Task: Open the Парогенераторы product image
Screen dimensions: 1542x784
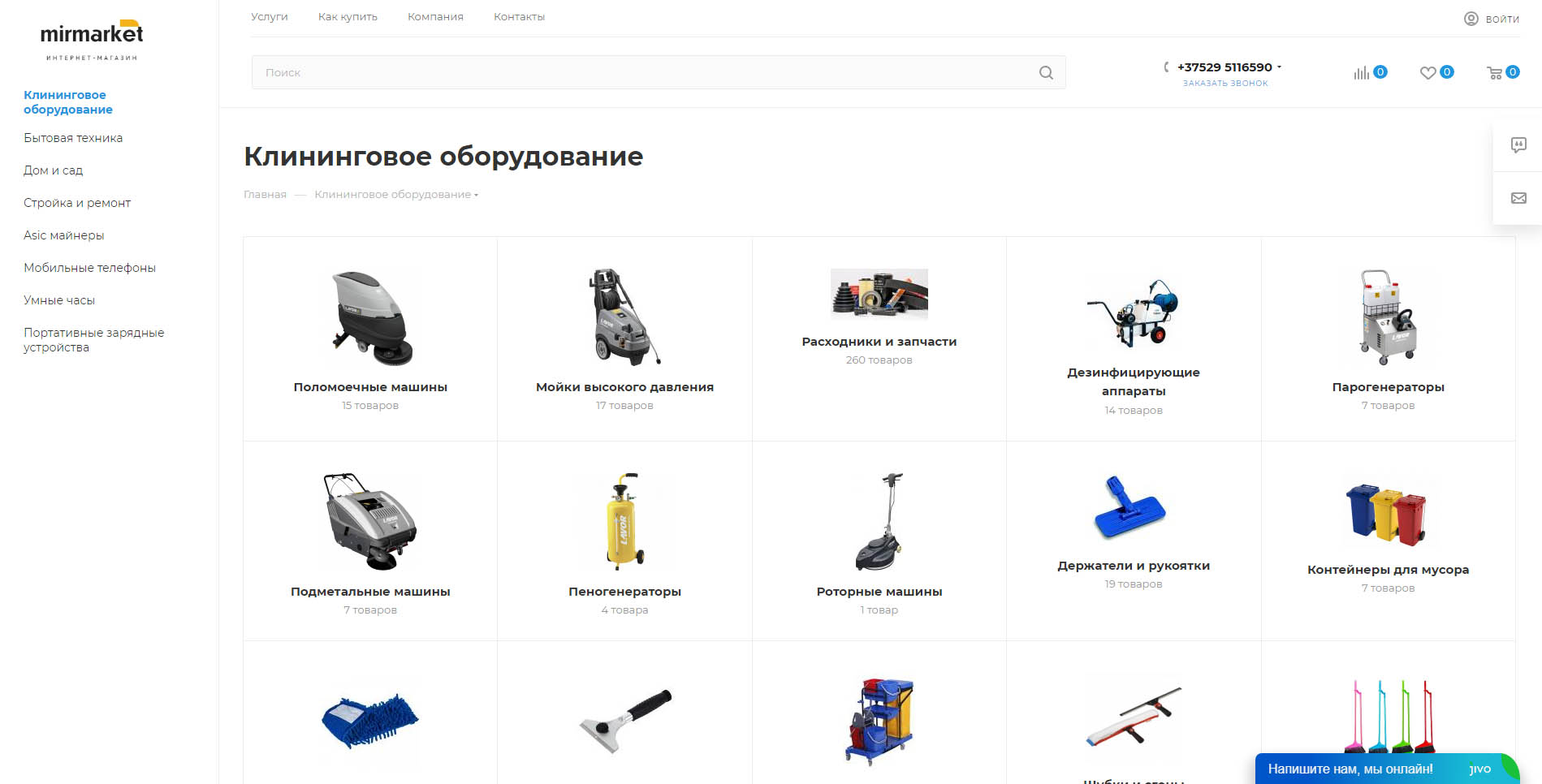Action: click(1389, 317)
